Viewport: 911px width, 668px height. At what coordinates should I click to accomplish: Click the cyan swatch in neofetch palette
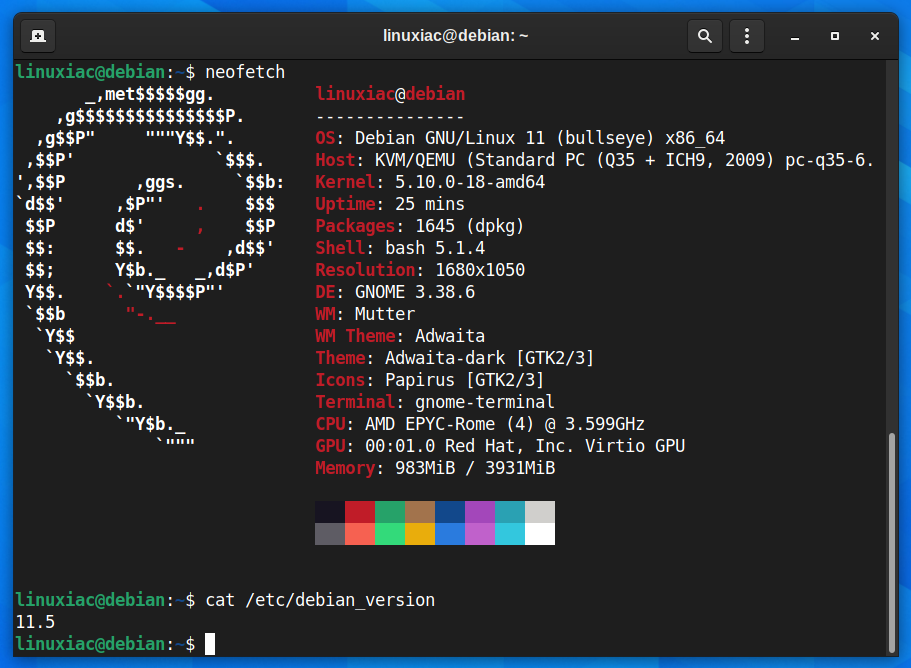(x=510, y=534)
